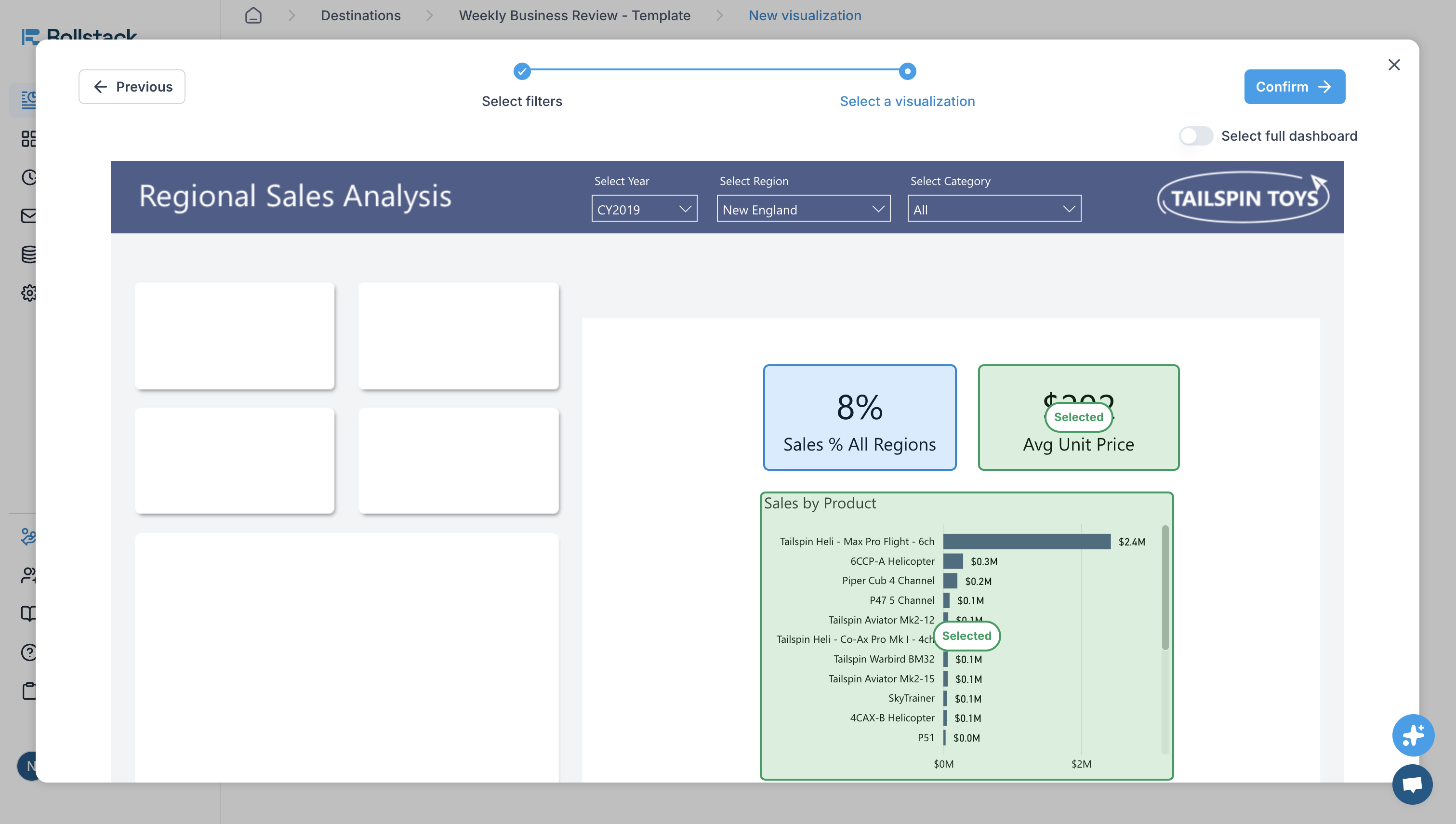Open the Select Region dropdown
The height and width of the screenshot is (824, 1456).
[x=803, y=209]
